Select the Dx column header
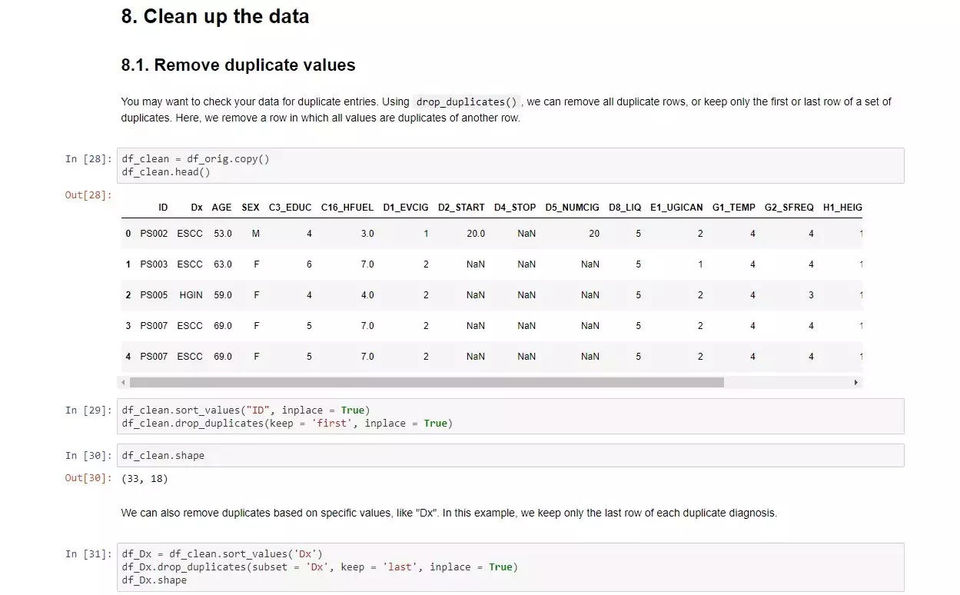The width and height of the screenshot is (960, 595). click(x=197, y=208)
